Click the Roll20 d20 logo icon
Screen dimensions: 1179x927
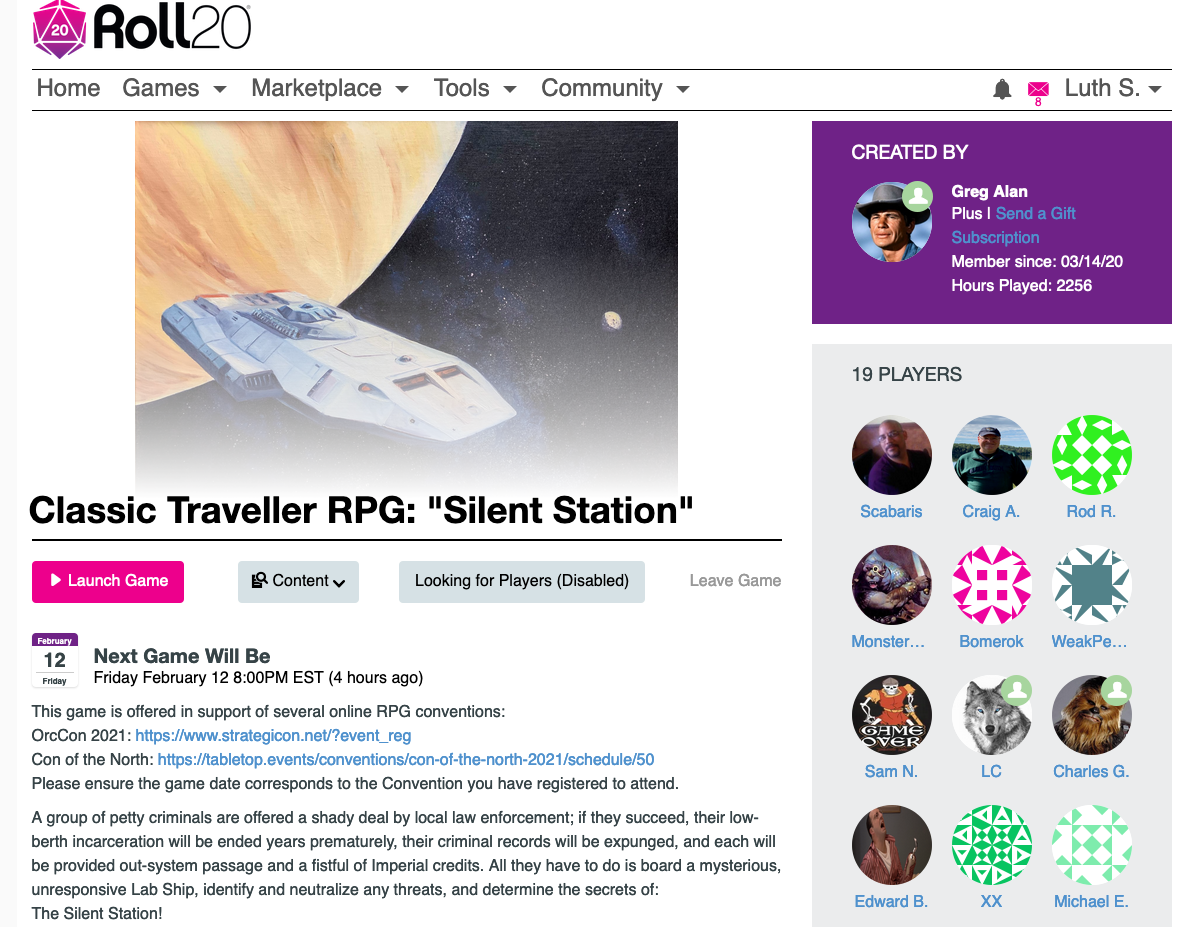[x=59, y=29]
